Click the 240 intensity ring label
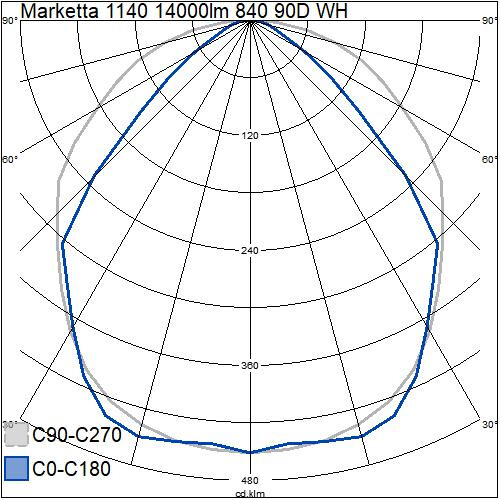 [250, 250]
